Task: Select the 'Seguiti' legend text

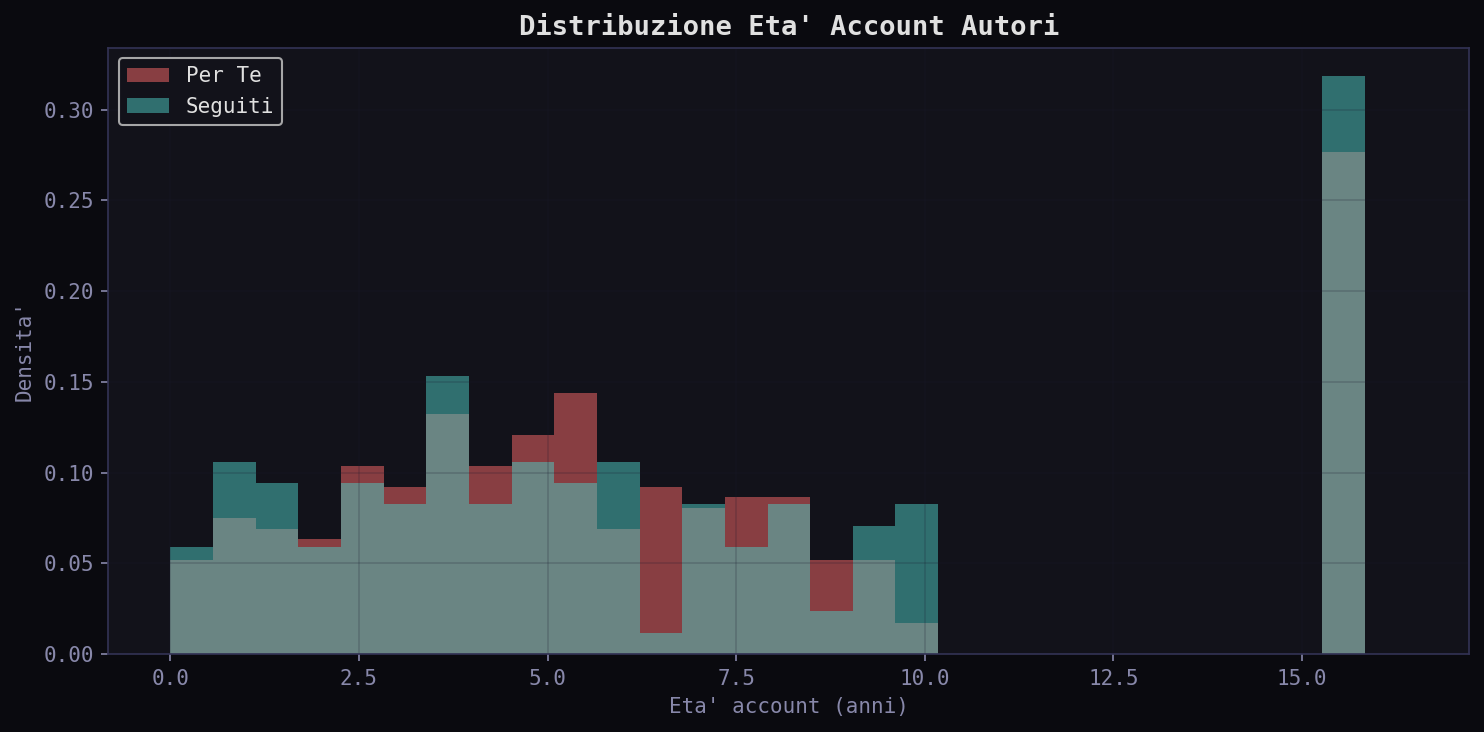Action: (x=229, y=106)
